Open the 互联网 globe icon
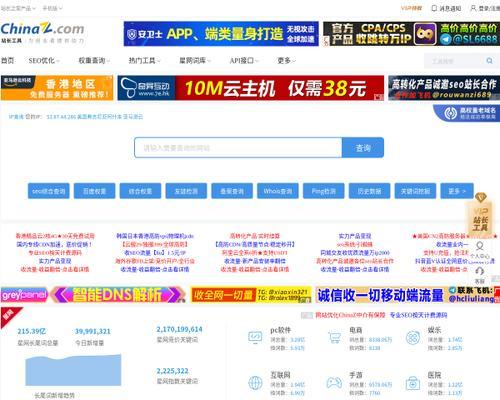This screenshot has height=400, width=500. tap(255, 383)
